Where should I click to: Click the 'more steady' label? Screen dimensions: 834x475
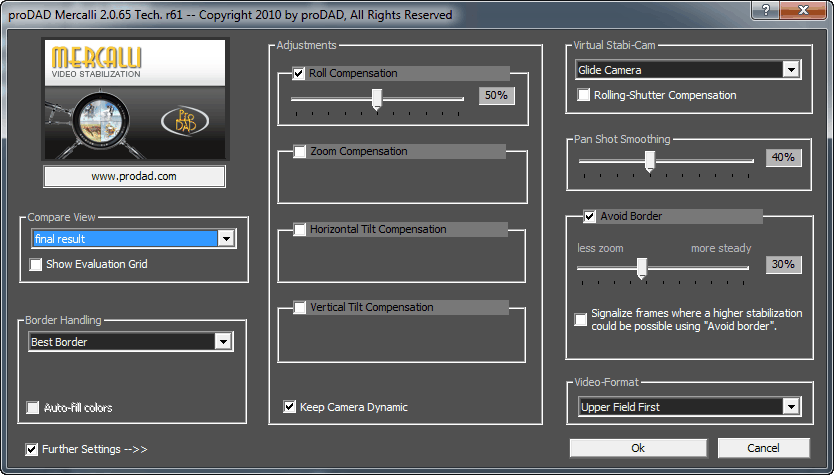[721, 248]
